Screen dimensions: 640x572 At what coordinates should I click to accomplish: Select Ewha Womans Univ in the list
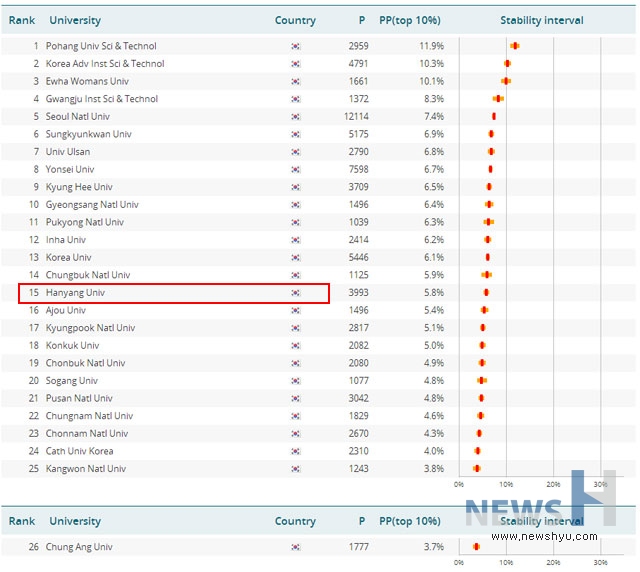[87, 82]
